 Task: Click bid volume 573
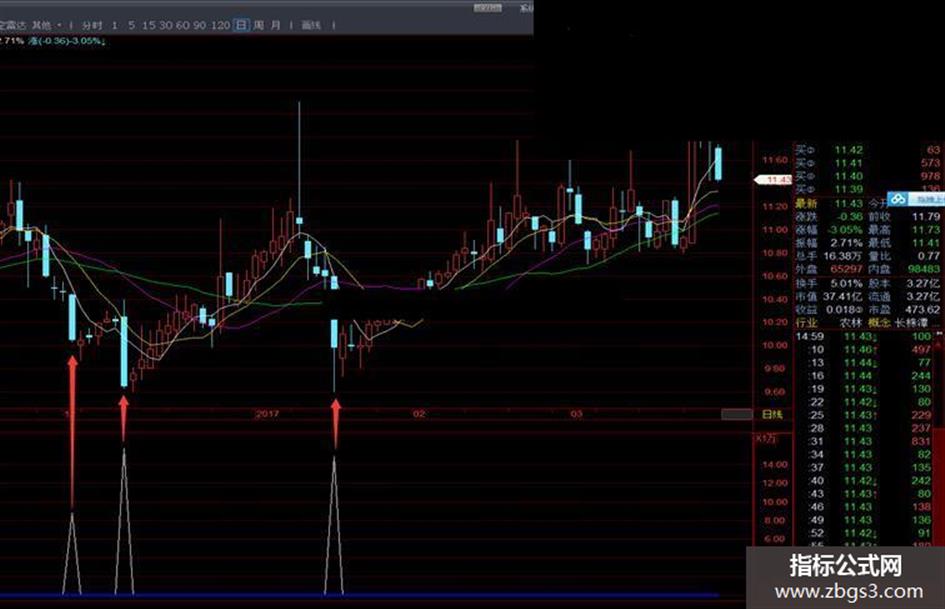coord(930,163)
